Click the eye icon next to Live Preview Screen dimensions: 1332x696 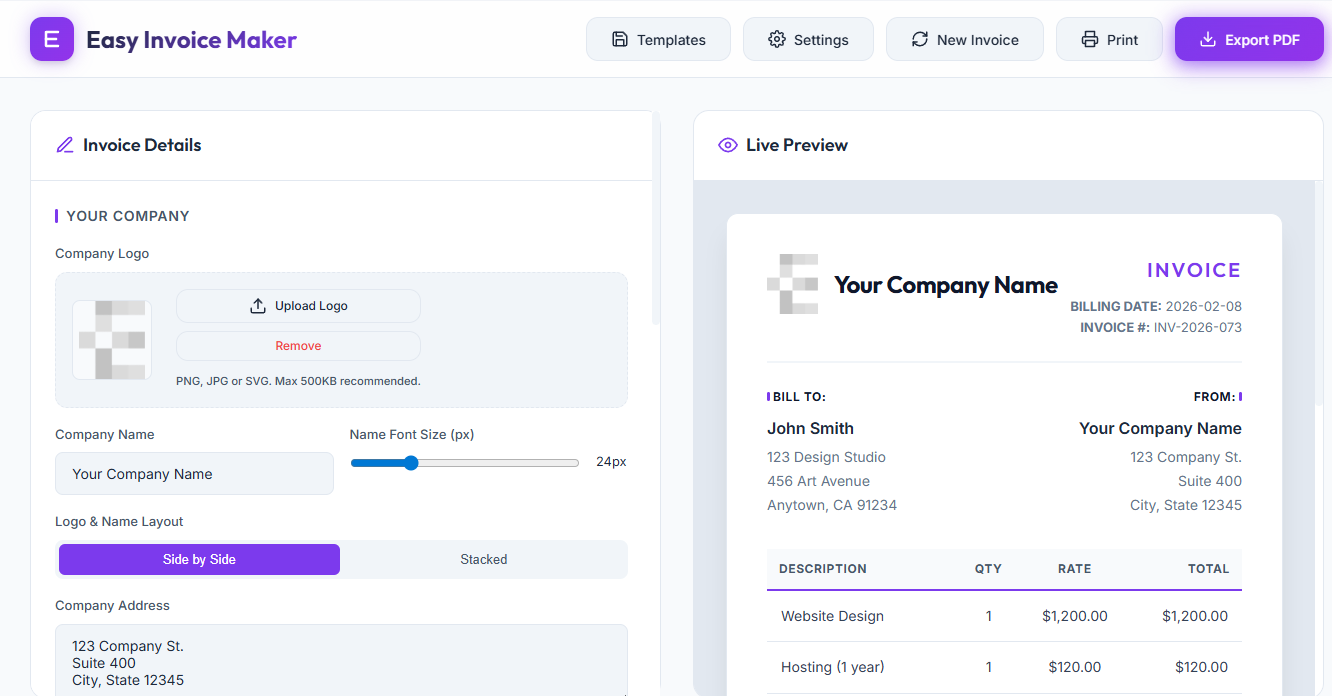coord(727,145)
